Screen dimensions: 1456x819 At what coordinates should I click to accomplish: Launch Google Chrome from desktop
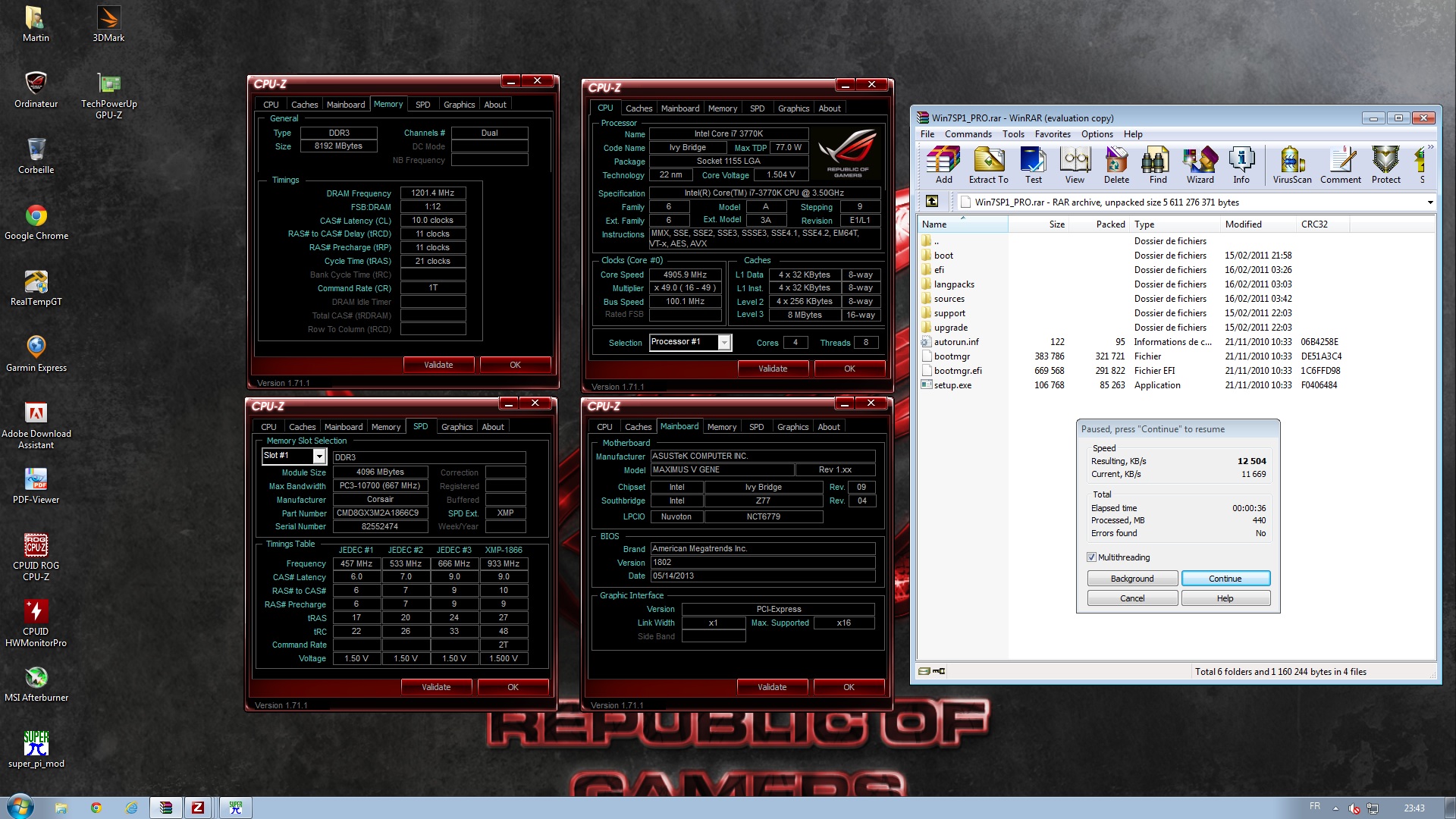pos(36,222)
